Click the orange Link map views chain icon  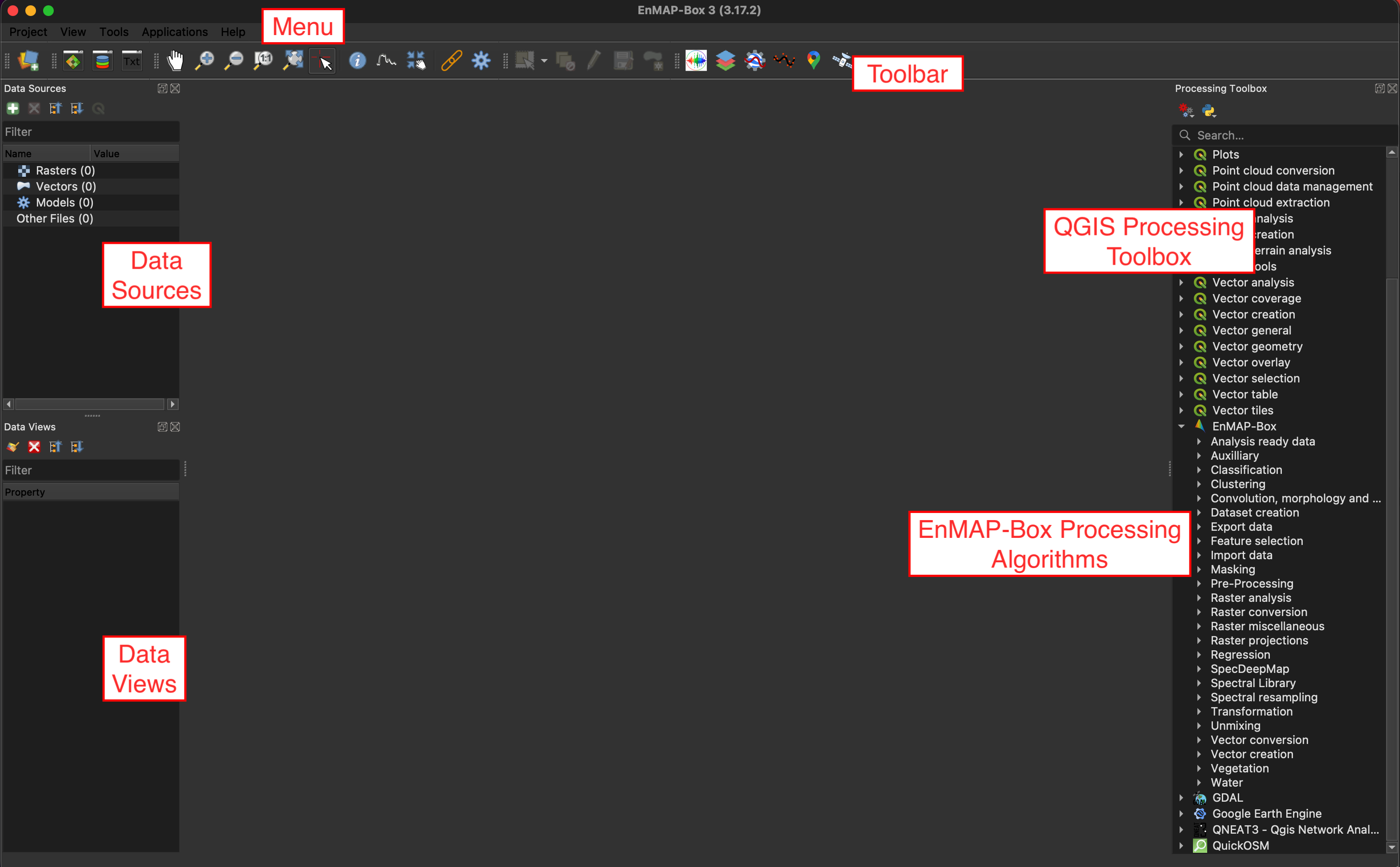451,60
